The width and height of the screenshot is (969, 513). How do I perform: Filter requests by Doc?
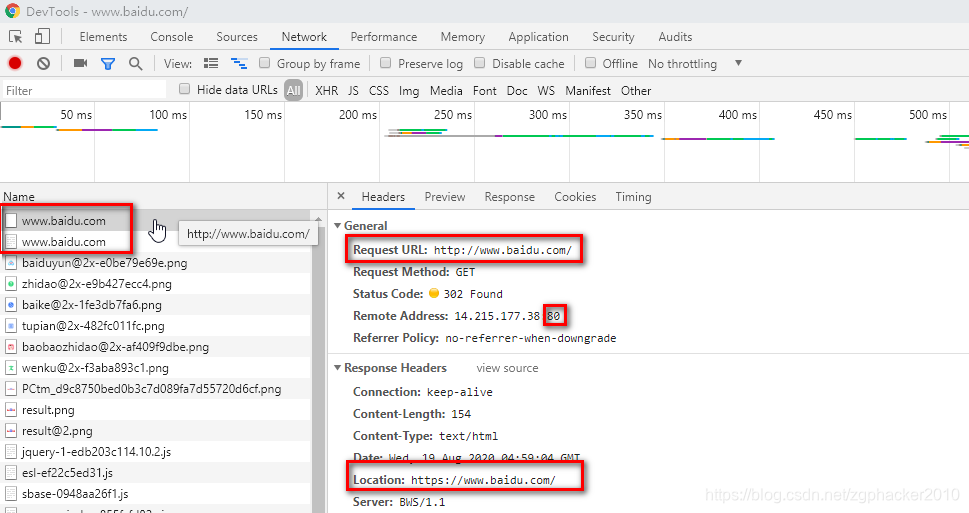pyautogui.click(x=517, y=90)
